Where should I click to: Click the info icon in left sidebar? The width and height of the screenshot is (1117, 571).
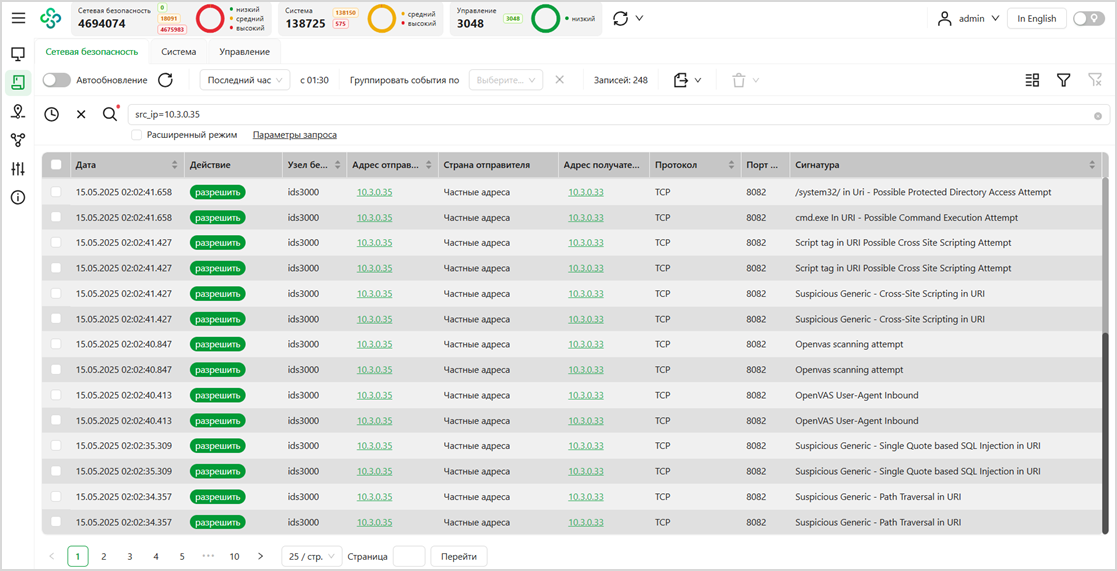point(18,198)
